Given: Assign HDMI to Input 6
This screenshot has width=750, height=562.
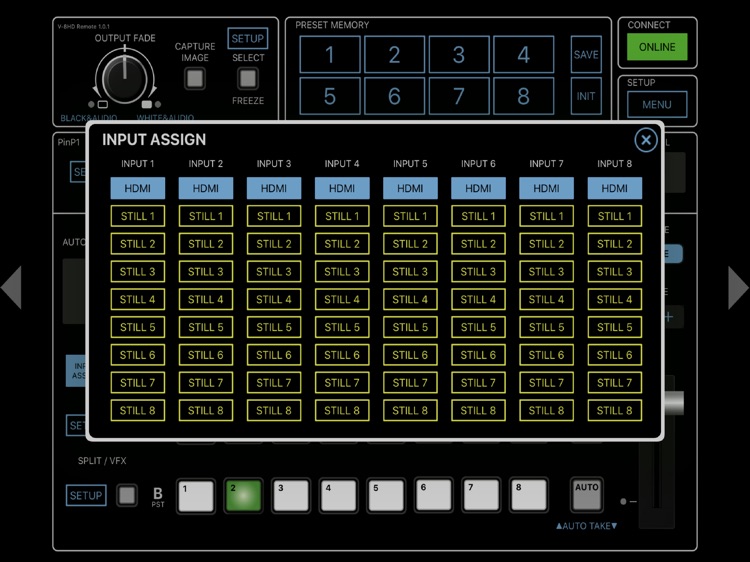Looking at the screenshot, I should pyautogui.click(x=478, y=188).
